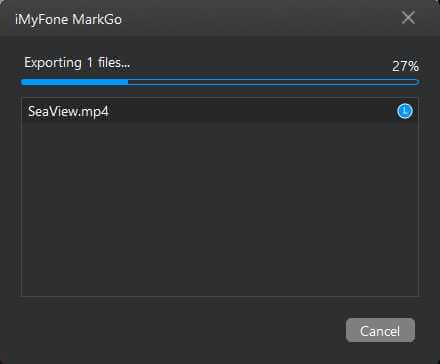440x364 pixels.
Task: Click the right end of the progress bar
Action: [x=415, y=82]
